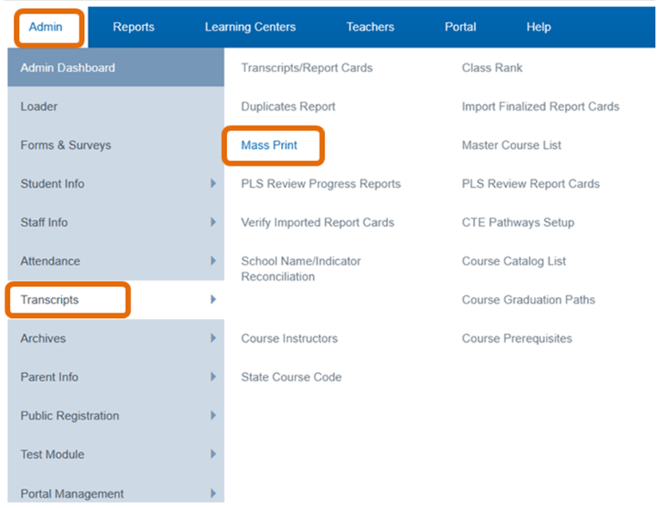The height and width of the screenshot is (508, 664).
Task: Open the Admin tab
Action: pyautogui.click(x=46, y=27)
